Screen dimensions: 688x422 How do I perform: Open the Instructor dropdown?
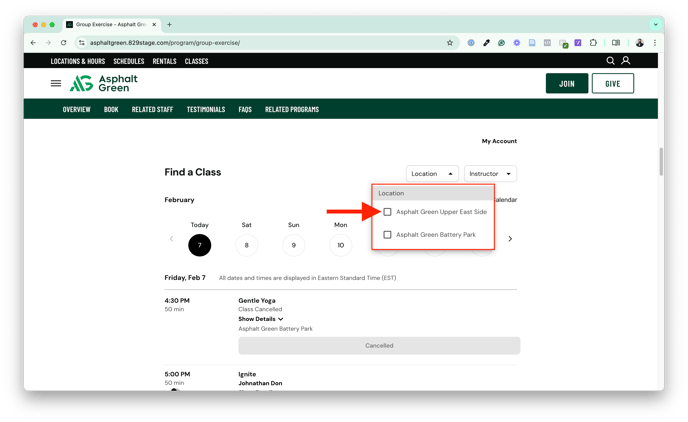(x=490, y=174)
